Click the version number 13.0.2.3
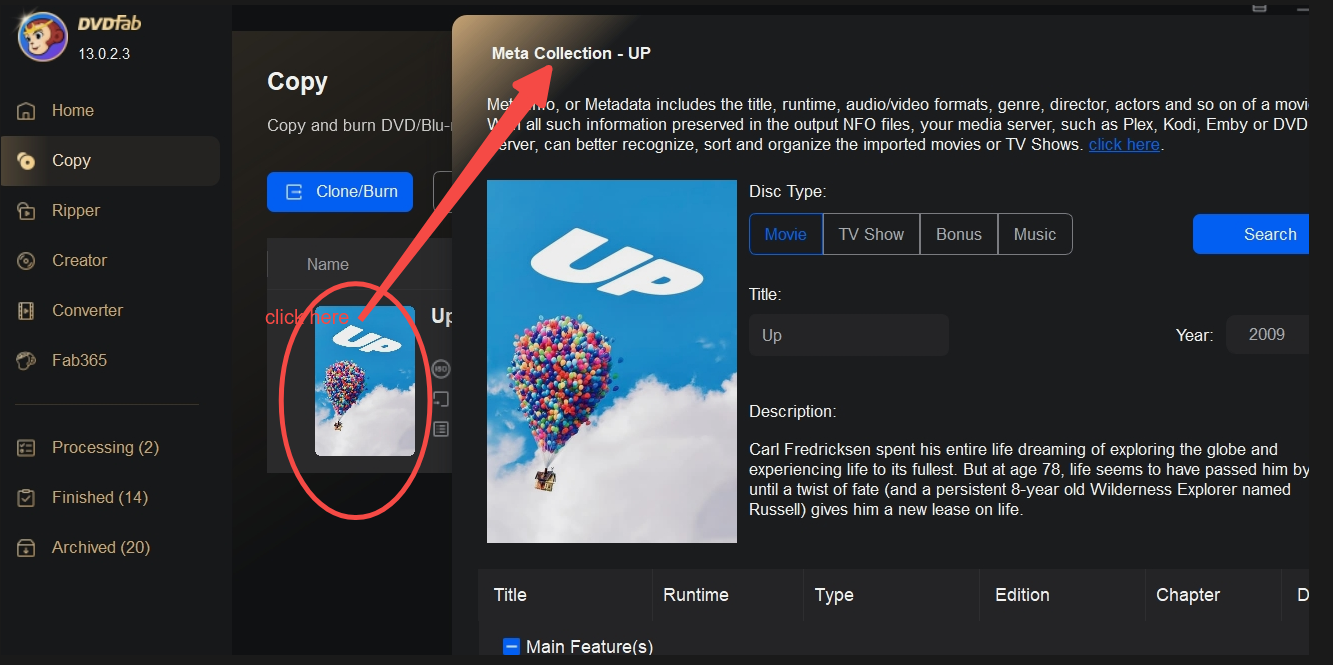The width and height of the screenshot is (1333, 665). tap(104, 53)
